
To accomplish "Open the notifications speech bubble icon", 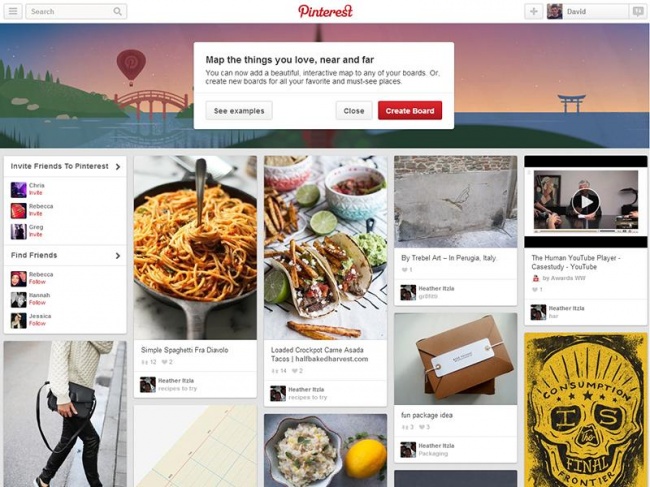I will pyautogui.click(x=638, y=12).
